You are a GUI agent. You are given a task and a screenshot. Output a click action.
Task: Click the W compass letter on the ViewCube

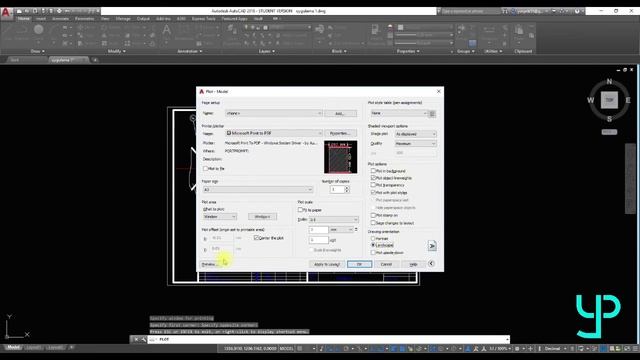click(591, 100)
